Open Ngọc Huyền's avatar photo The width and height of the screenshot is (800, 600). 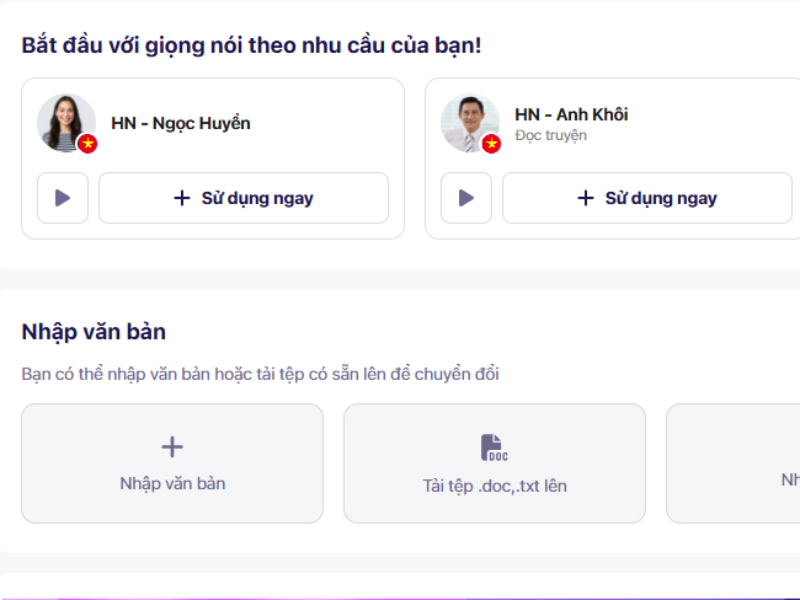(x=66, y=123)
